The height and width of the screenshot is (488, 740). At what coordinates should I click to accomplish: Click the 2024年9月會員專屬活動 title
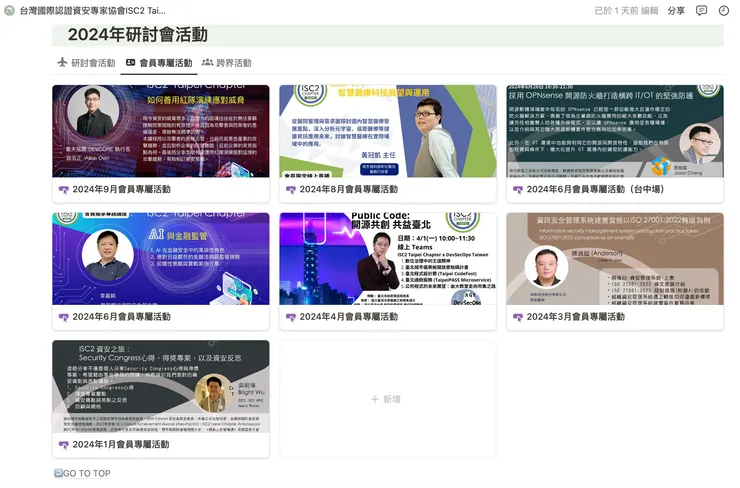coord(121,189)
